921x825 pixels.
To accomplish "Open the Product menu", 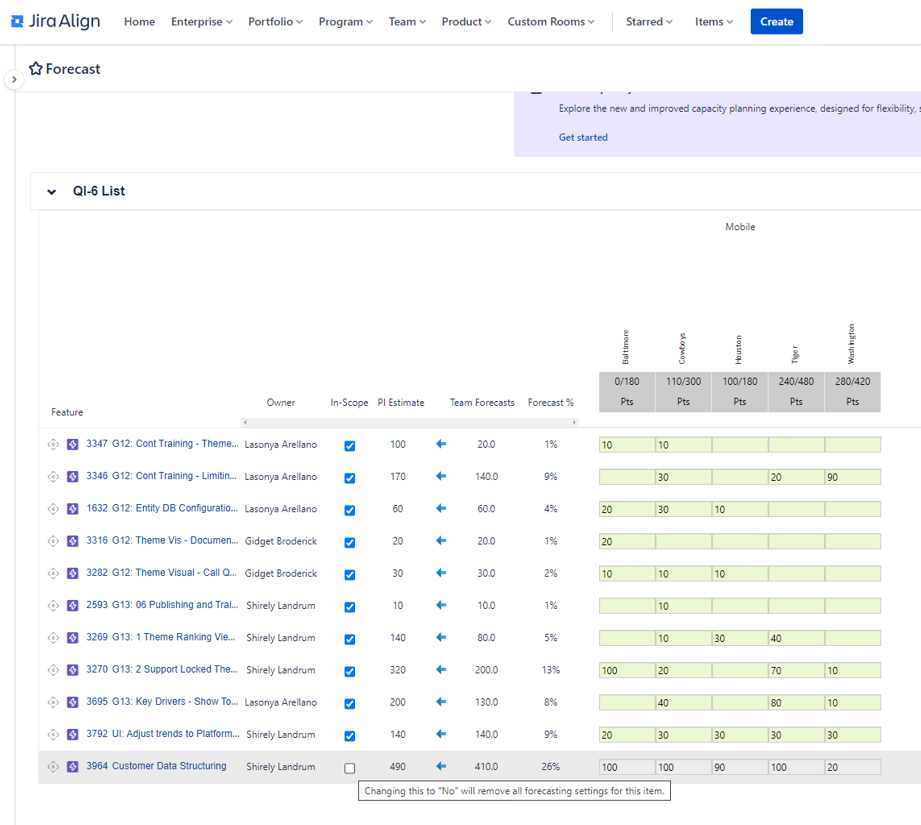I will (x=466, y=22).
